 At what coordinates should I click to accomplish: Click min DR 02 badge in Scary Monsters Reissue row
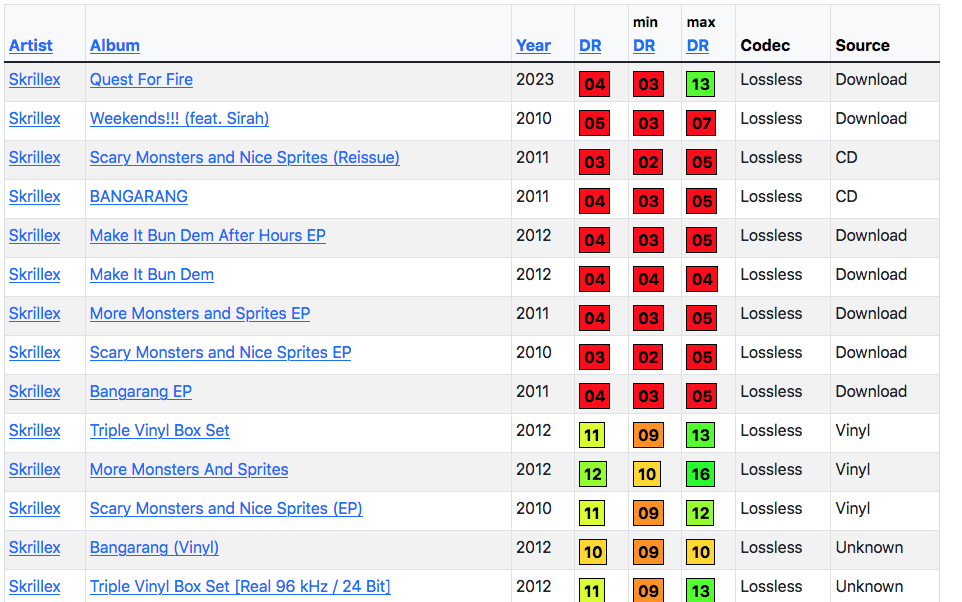[x=648, y=162]
